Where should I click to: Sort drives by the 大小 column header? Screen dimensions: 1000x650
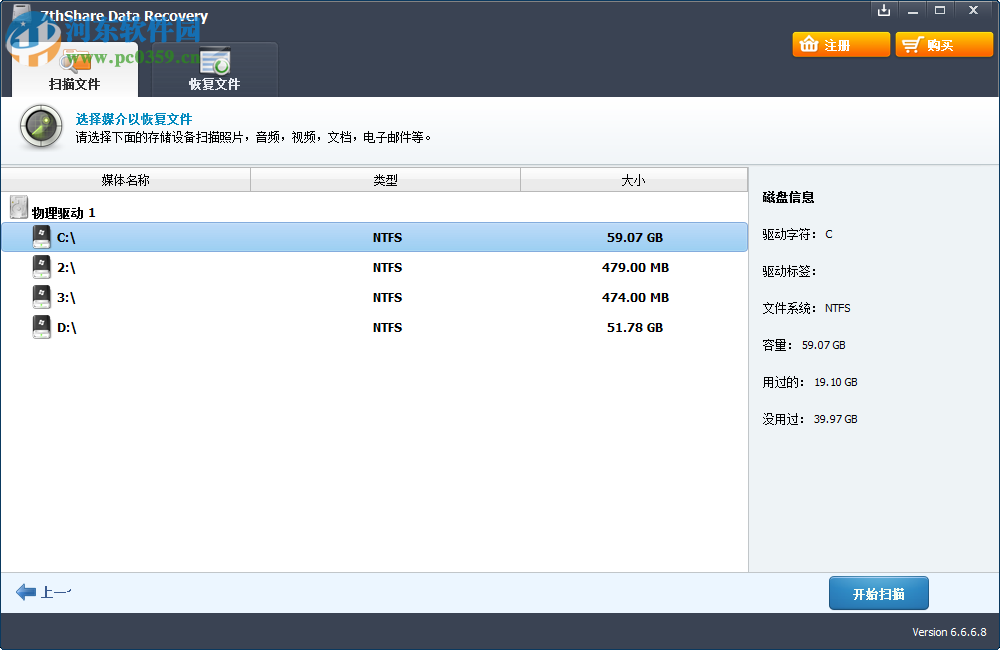click(633, 180)
